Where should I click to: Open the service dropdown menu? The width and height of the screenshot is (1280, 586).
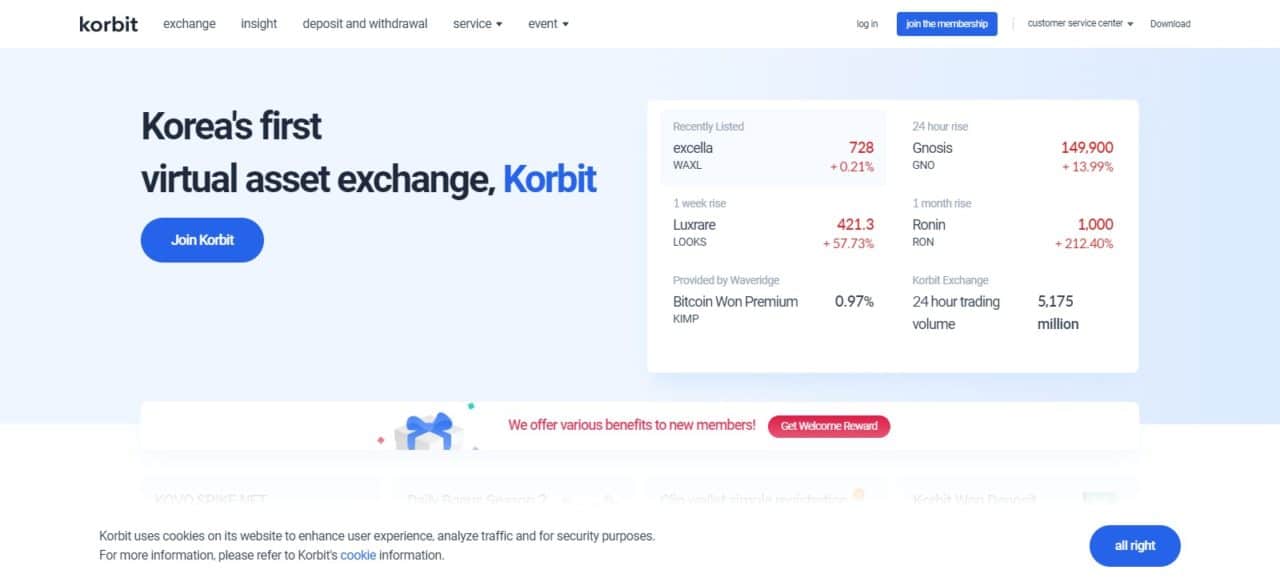click(477, 23)
